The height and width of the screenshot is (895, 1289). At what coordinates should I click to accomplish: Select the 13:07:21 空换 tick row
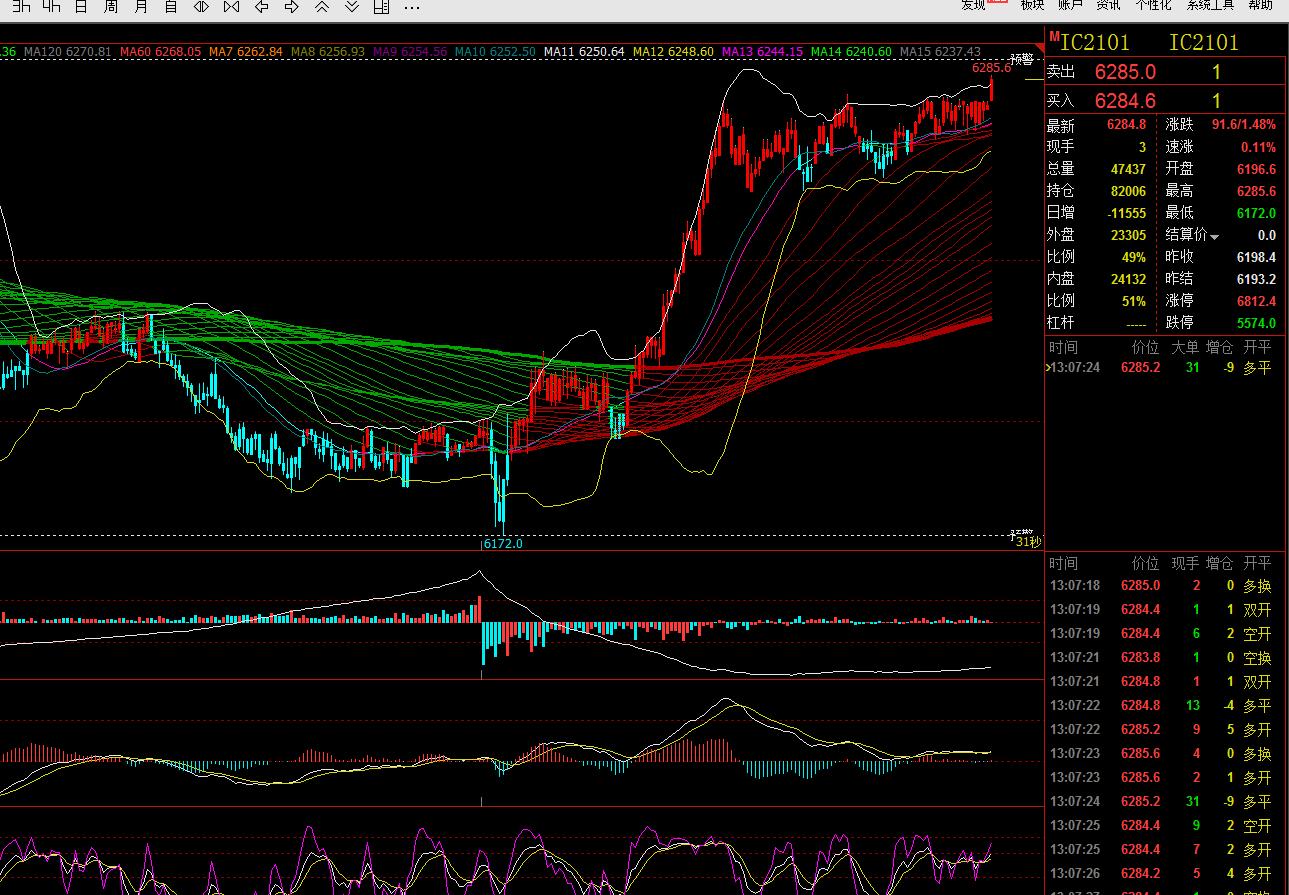tap(1166, 658)
